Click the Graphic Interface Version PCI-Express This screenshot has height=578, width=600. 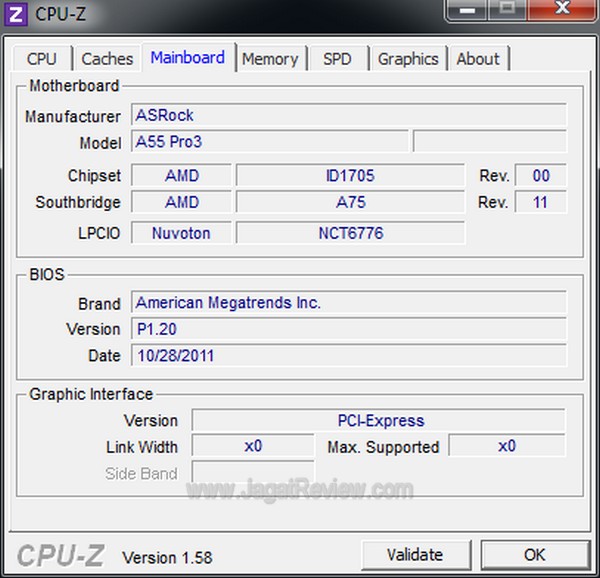click(378, 420)
